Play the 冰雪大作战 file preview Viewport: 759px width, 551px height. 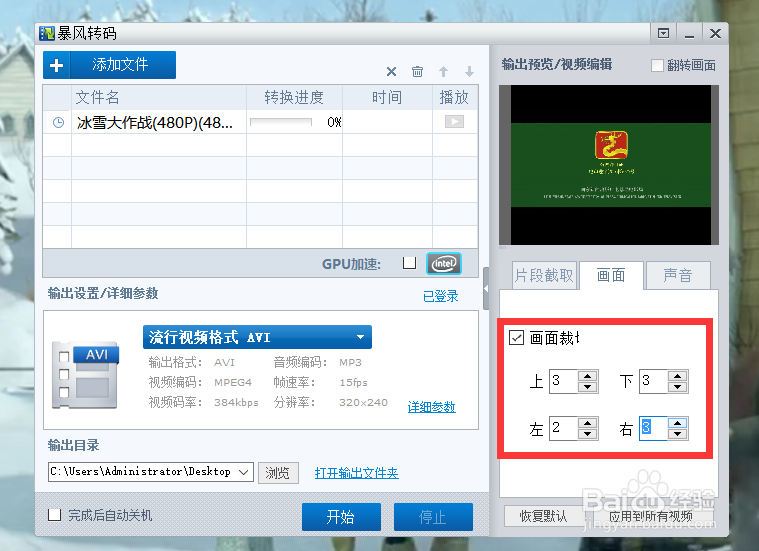pyautogui.click(x=454, y=122)
